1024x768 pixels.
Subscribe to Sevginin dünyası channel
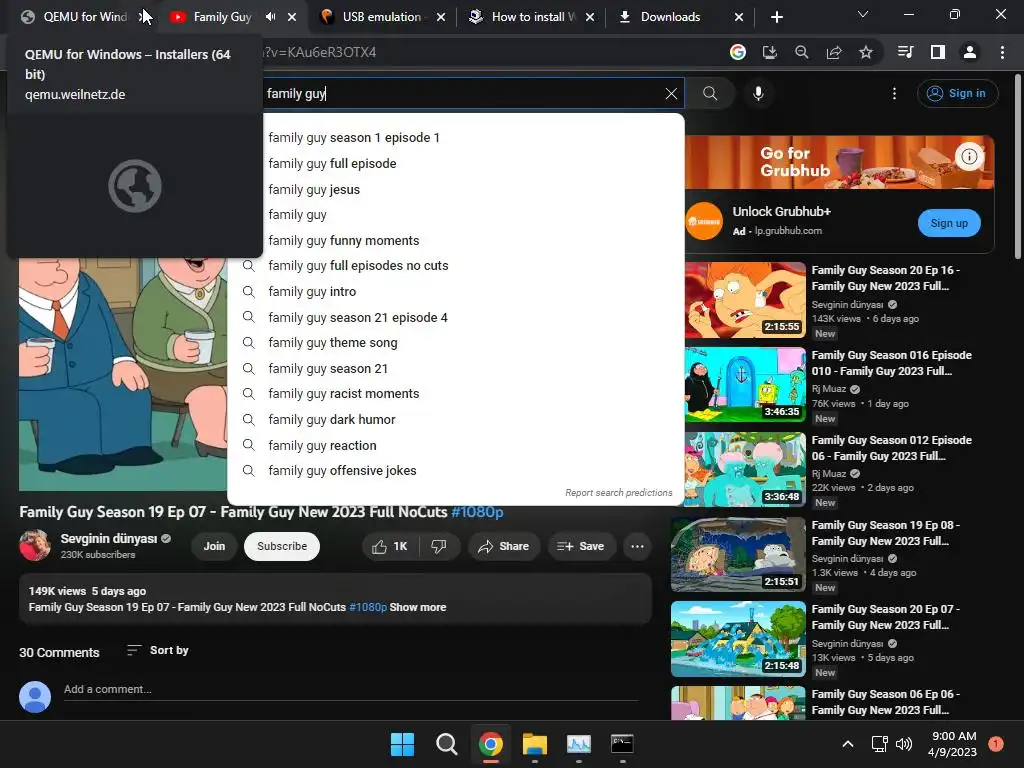click(282, 547)
